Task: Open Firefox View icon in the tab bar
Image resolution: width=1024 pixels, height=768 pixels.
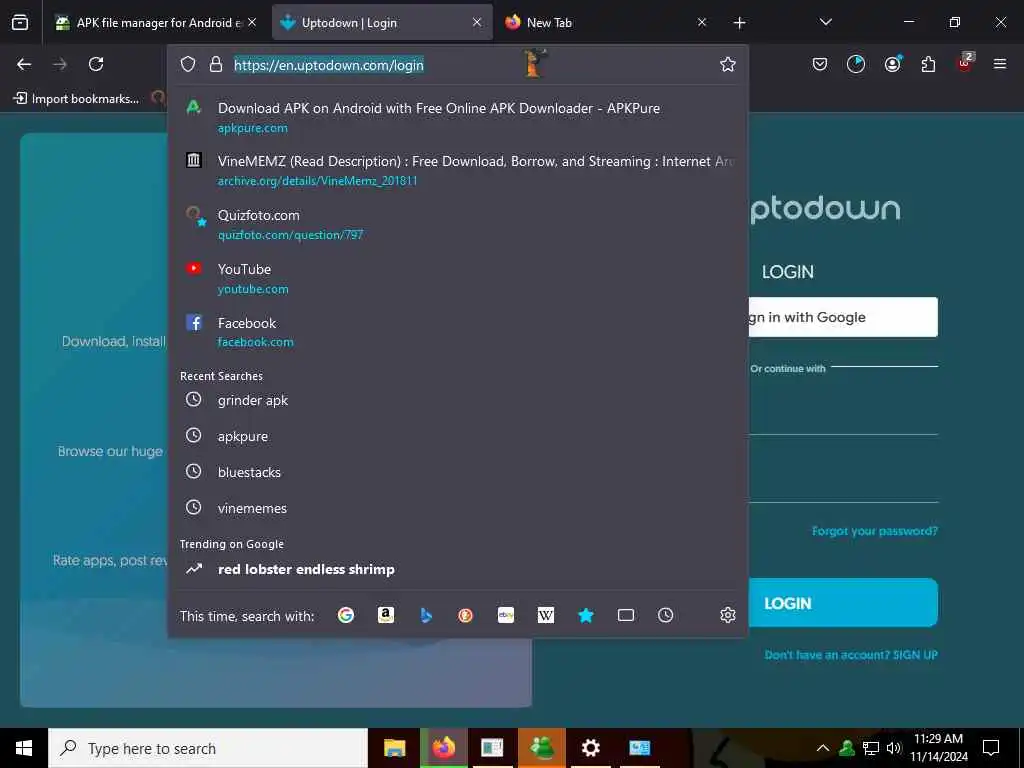Action: (20, 23)
